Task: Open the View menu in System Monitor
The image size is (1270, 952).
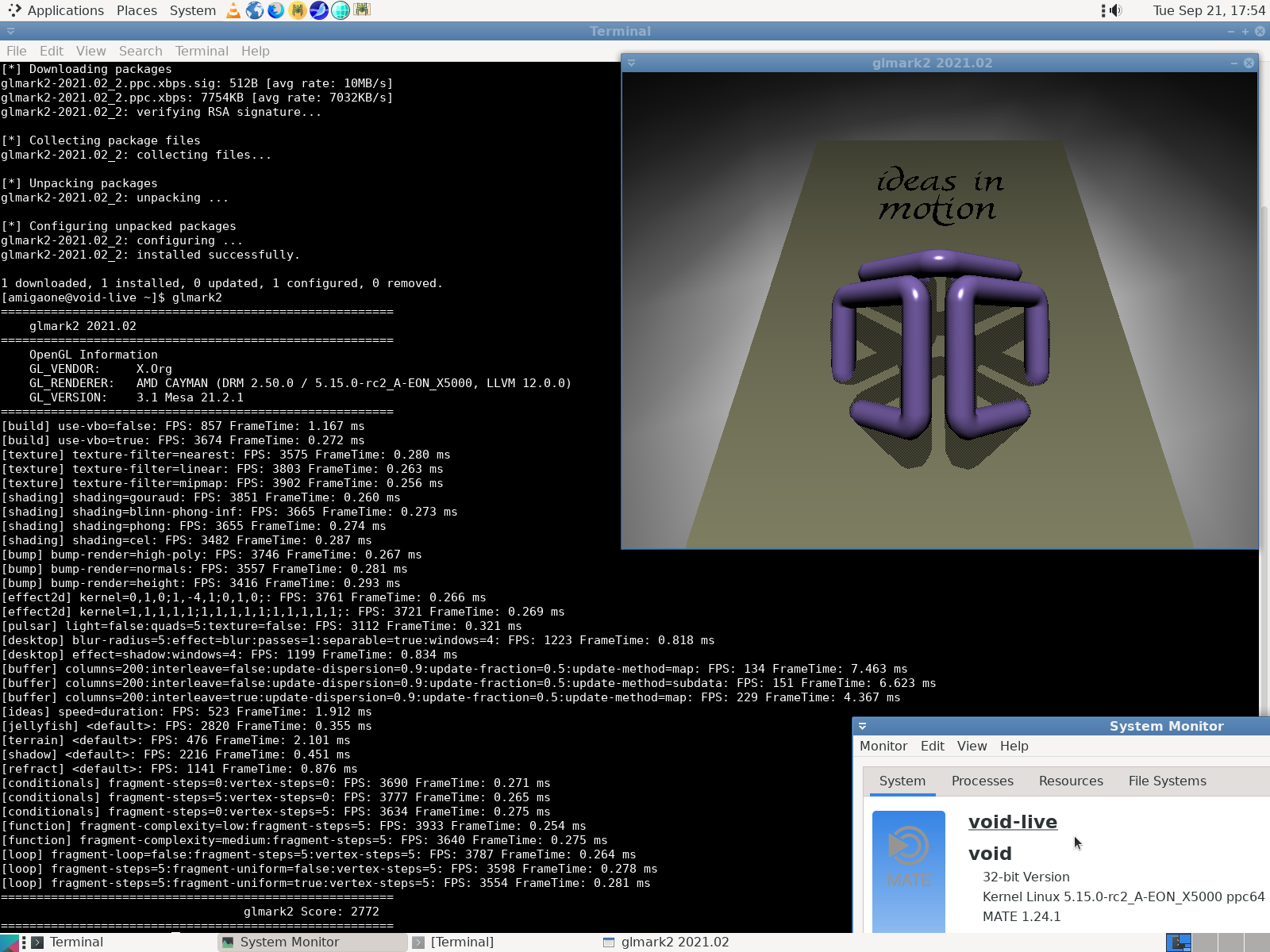Action: pyautogui.click(x=972, y=746)
